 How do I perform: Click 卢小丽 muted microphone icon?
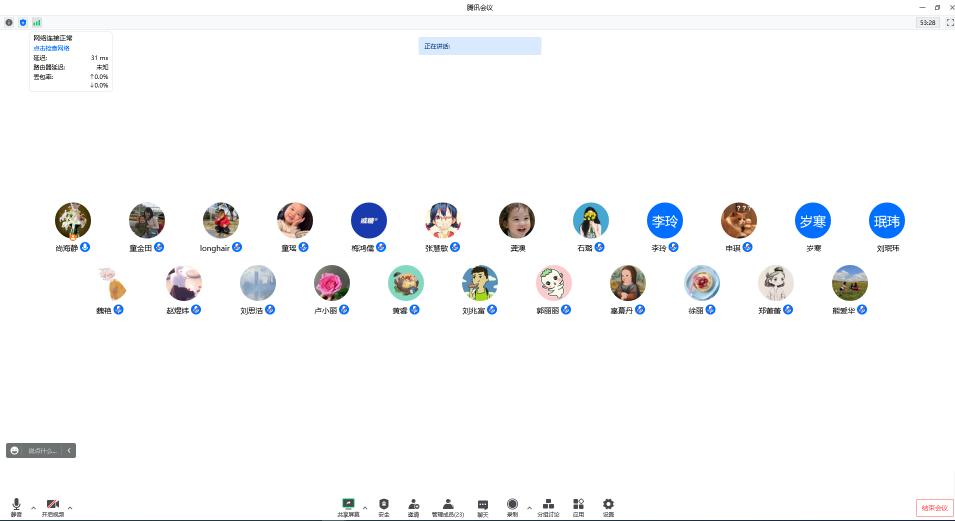[x=344, y=310]
